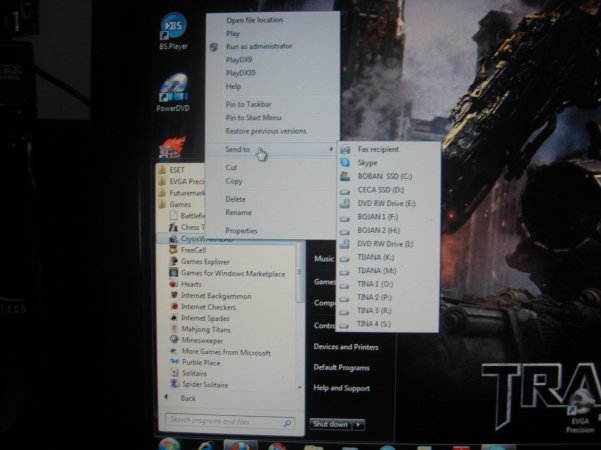Open Games for Windows Marketplace
The image size is (601, 450).
pyautogui.click(x=226, y=273)
